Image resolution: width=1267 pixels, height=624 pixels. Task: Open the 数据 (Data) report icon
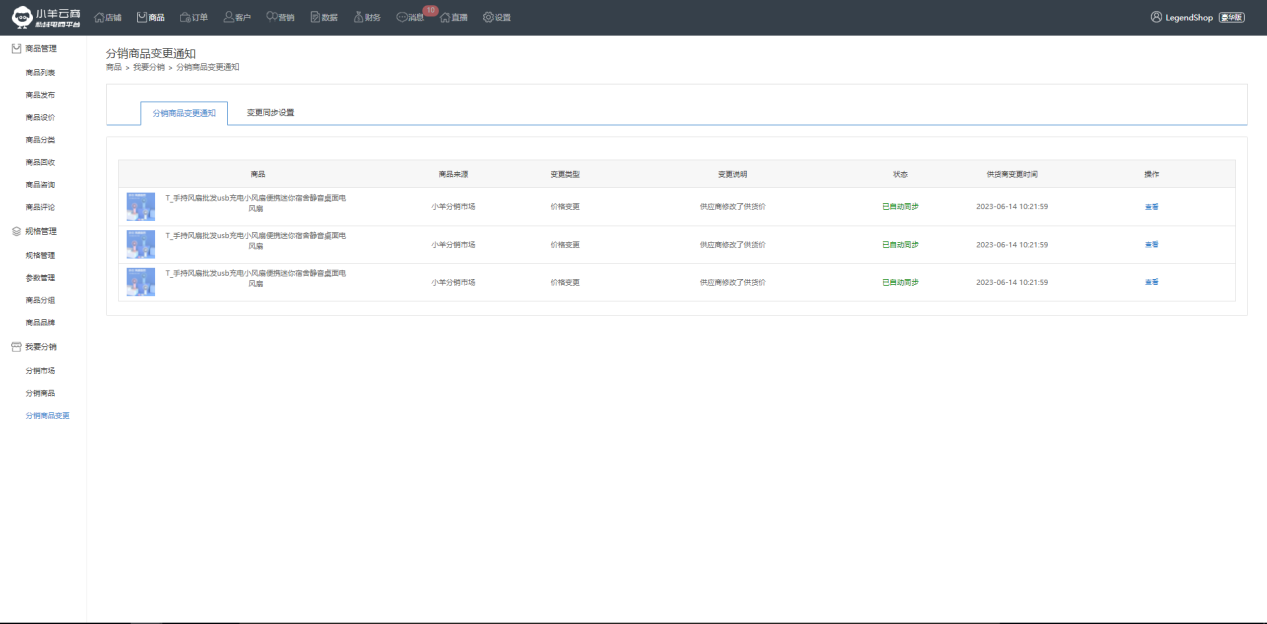coord(316,17)
